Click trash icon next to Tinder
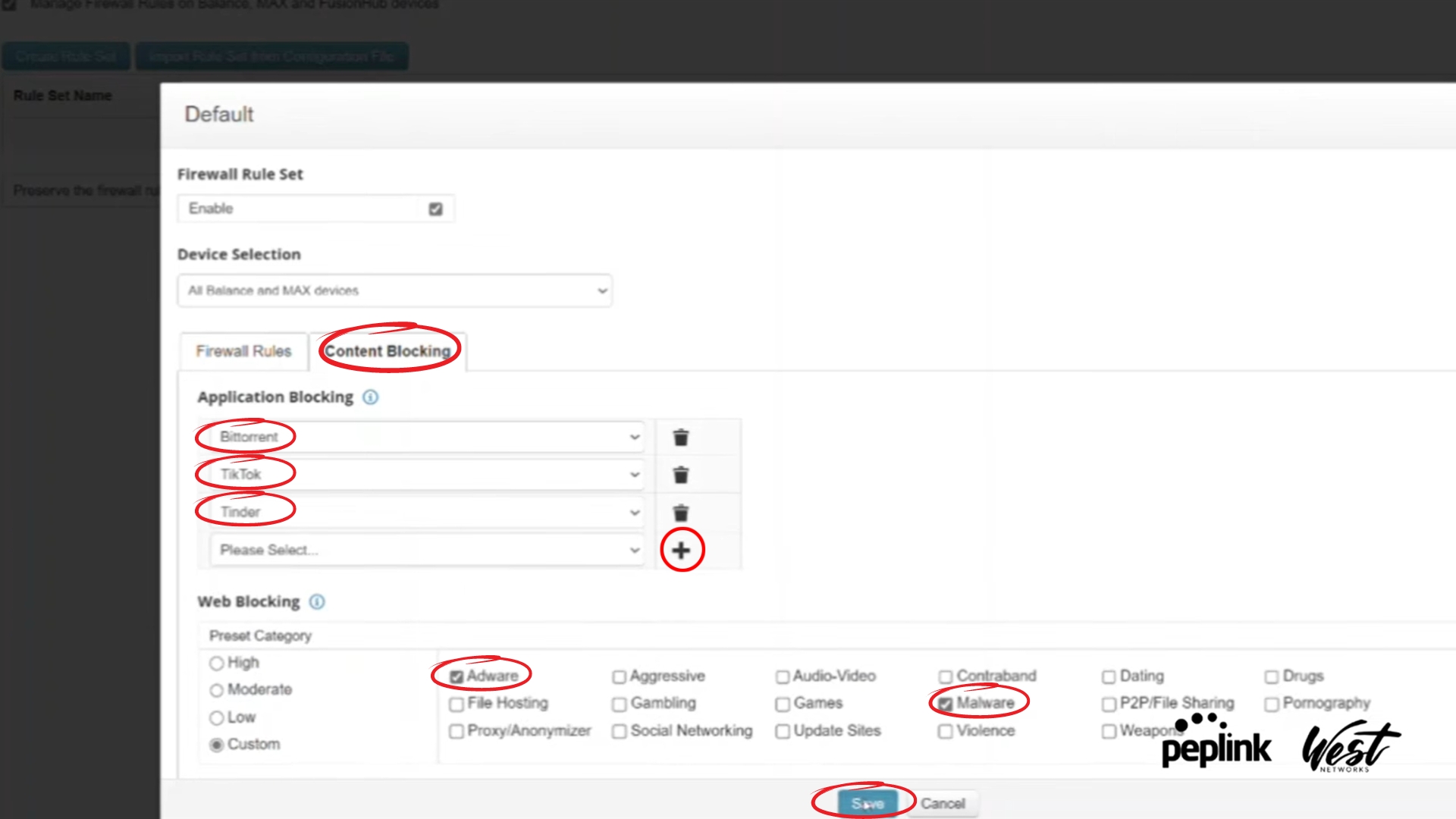 pos(681,513)
